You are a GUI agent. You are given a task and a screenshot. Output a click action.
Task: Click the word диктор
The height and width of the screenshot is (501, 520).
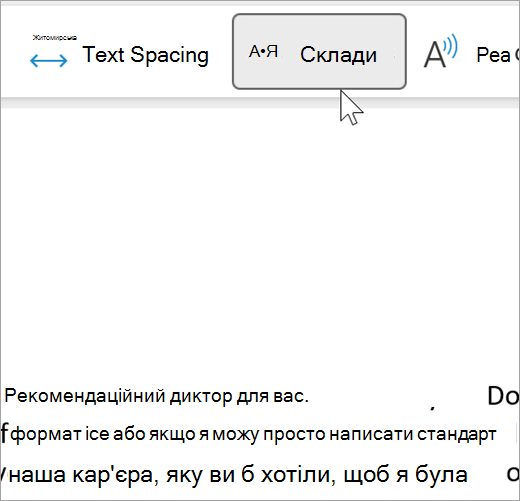(201, 396)
